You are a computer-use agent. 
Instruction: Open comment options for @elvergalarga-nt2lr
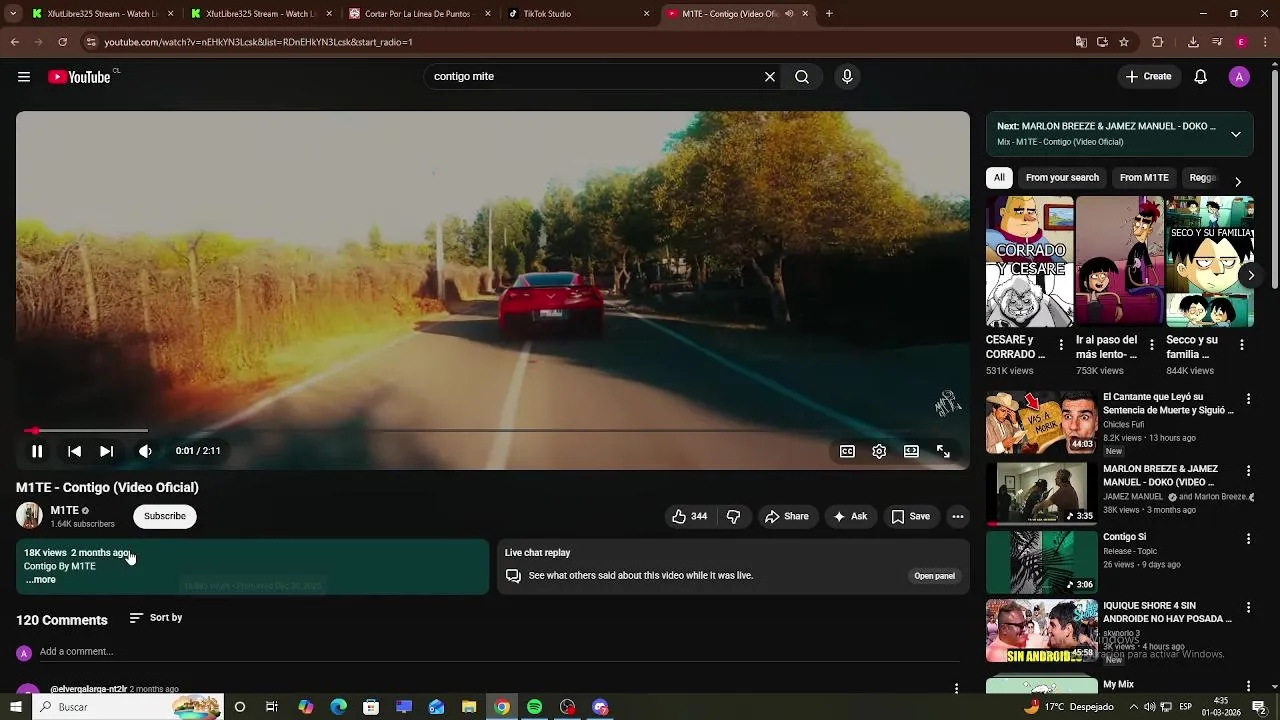pos(956,689)
